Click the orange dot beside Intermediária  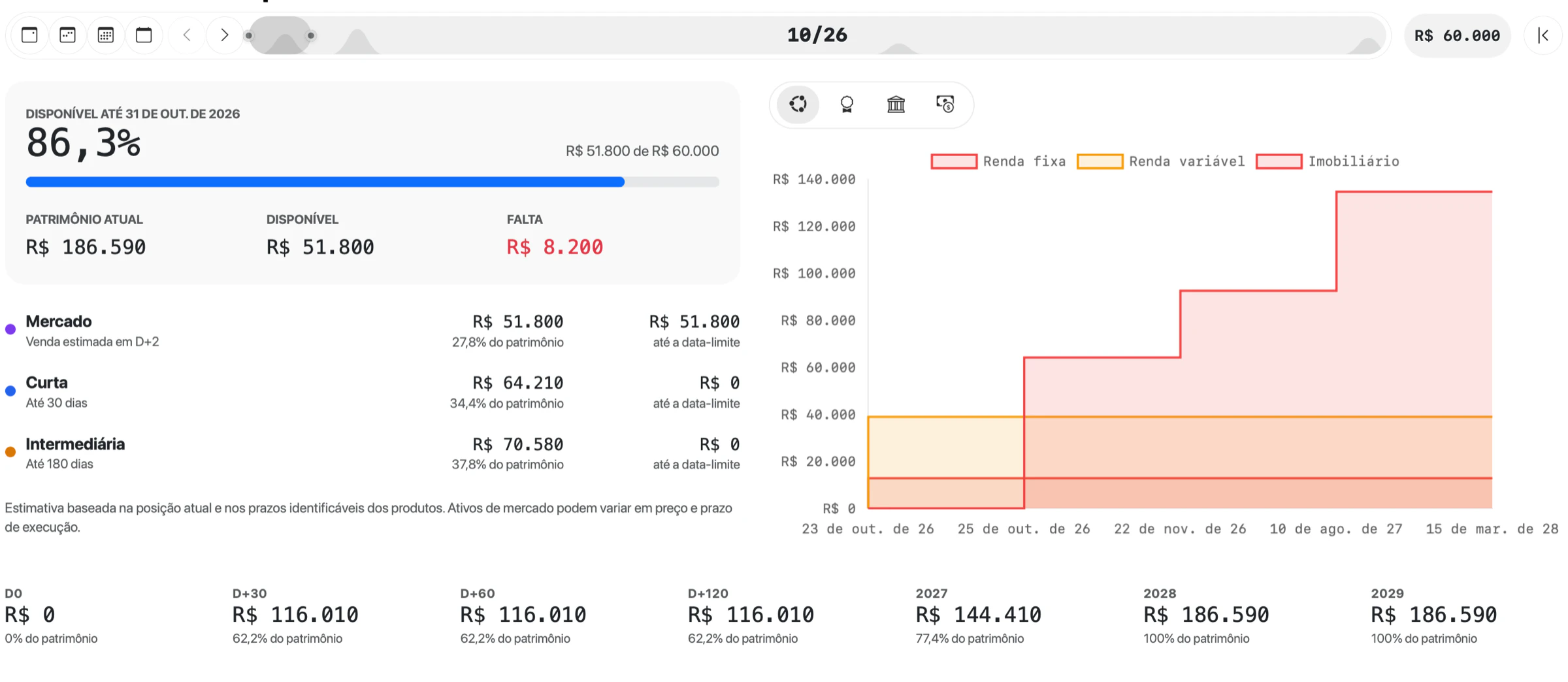(x=10, y=452)
